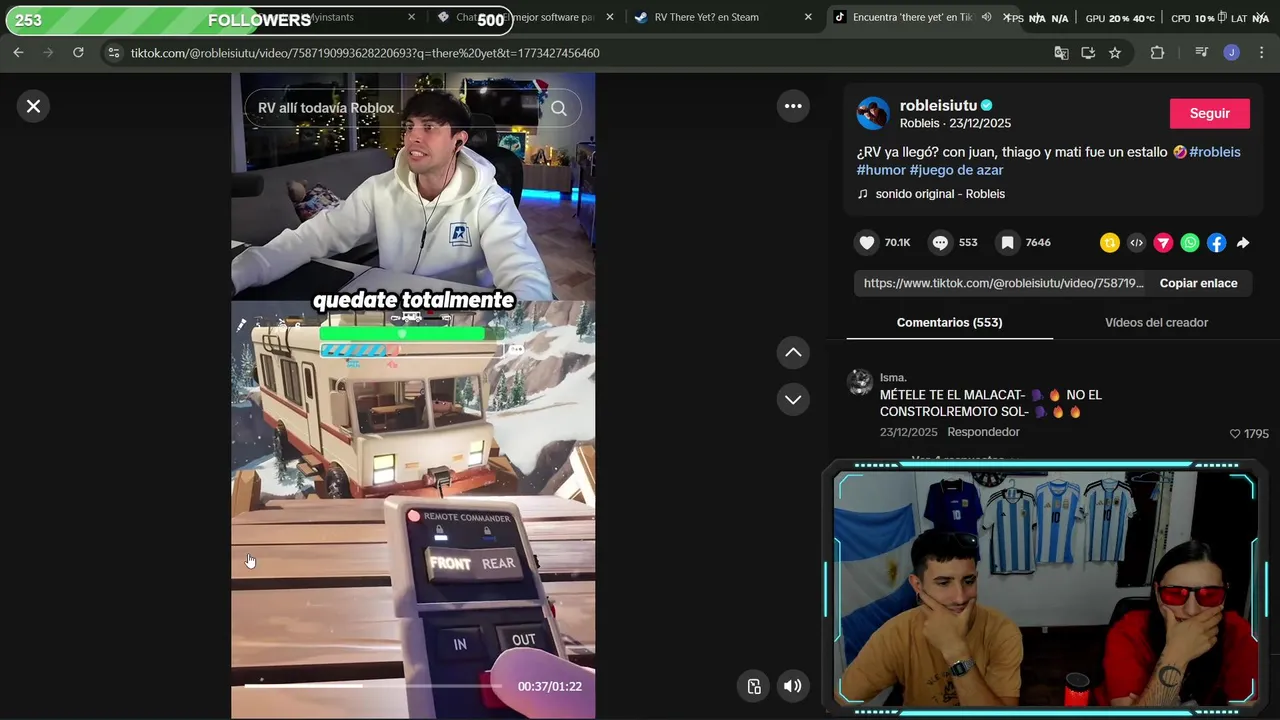1280x720 pixels.
Task: Go back in browser history
Action: point(18,53)
